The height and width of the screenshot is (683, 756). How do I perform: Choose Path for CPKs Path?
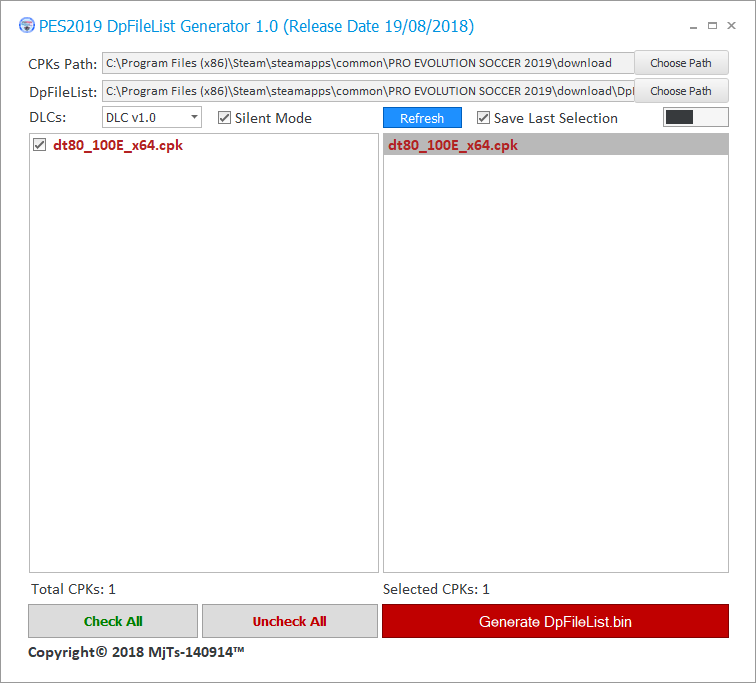click(681, 63)
